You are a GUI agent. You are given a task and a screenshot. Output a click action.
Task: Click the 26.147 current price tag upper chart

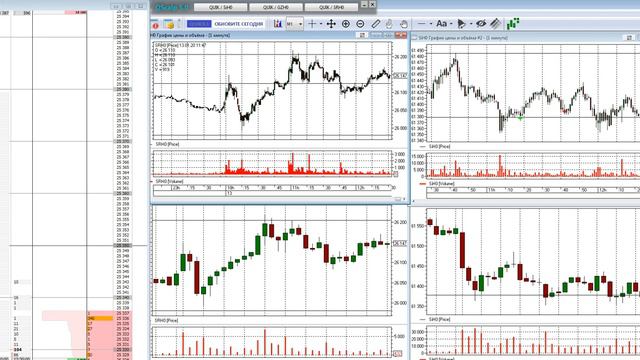[400, 76]
